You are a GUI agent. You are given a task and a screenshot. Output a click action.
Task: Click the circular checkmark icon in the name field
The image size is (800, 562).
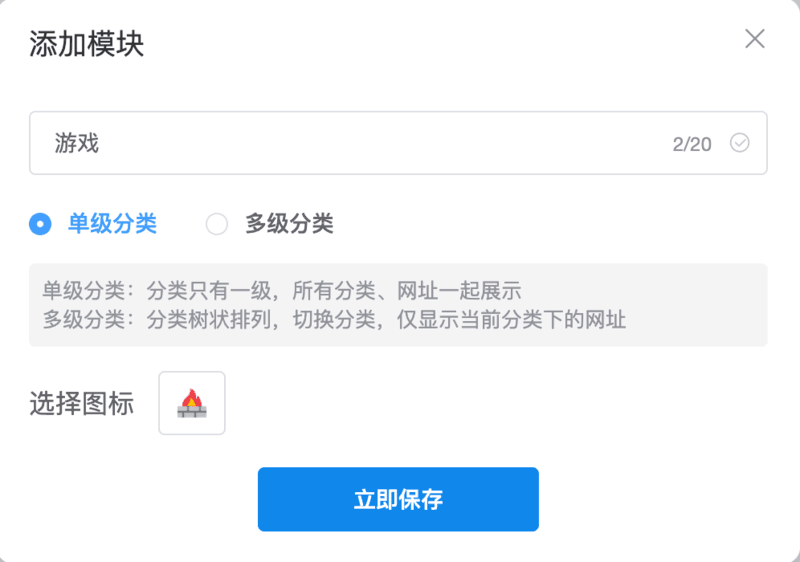tap(739, 143)
